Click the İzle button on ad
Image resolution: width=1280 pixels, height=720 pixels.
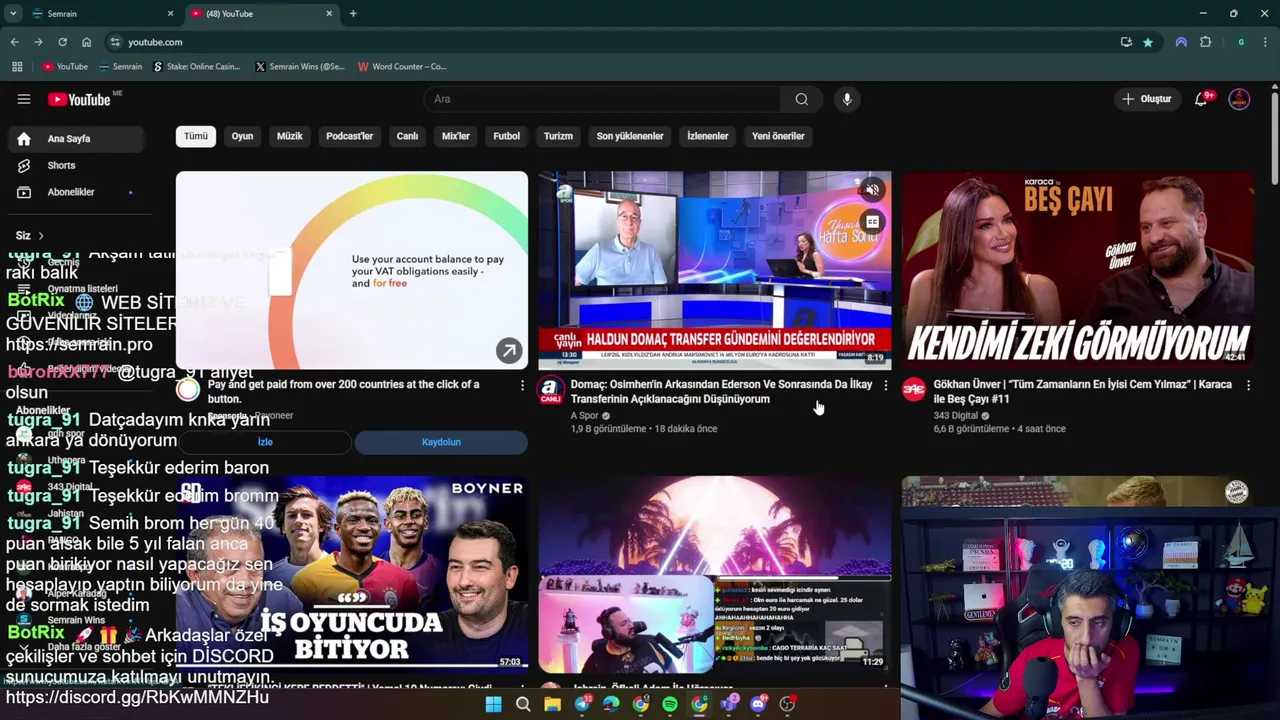point(265,442)
